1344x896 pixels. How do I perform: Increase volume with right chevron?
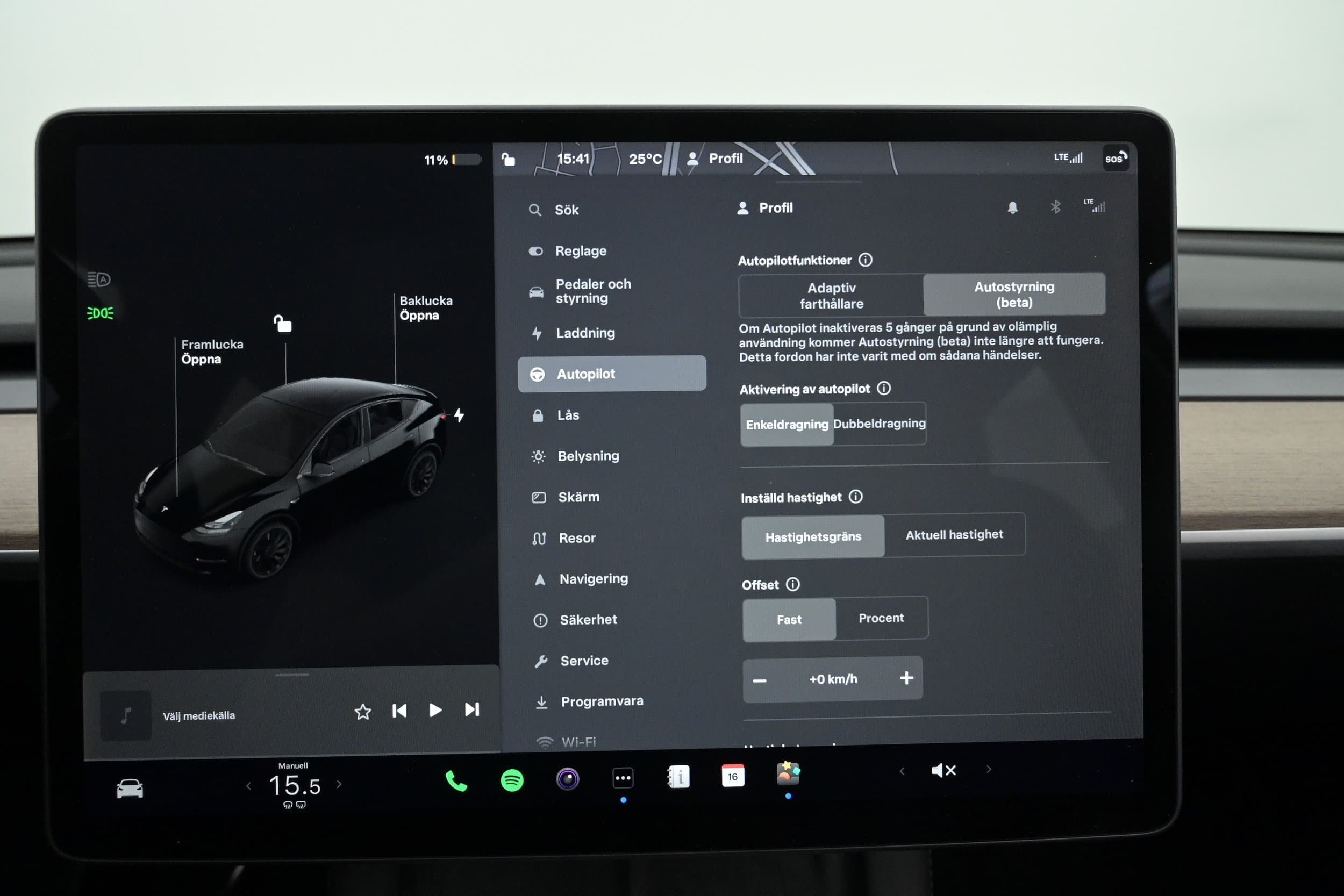(x=989, y=770)
